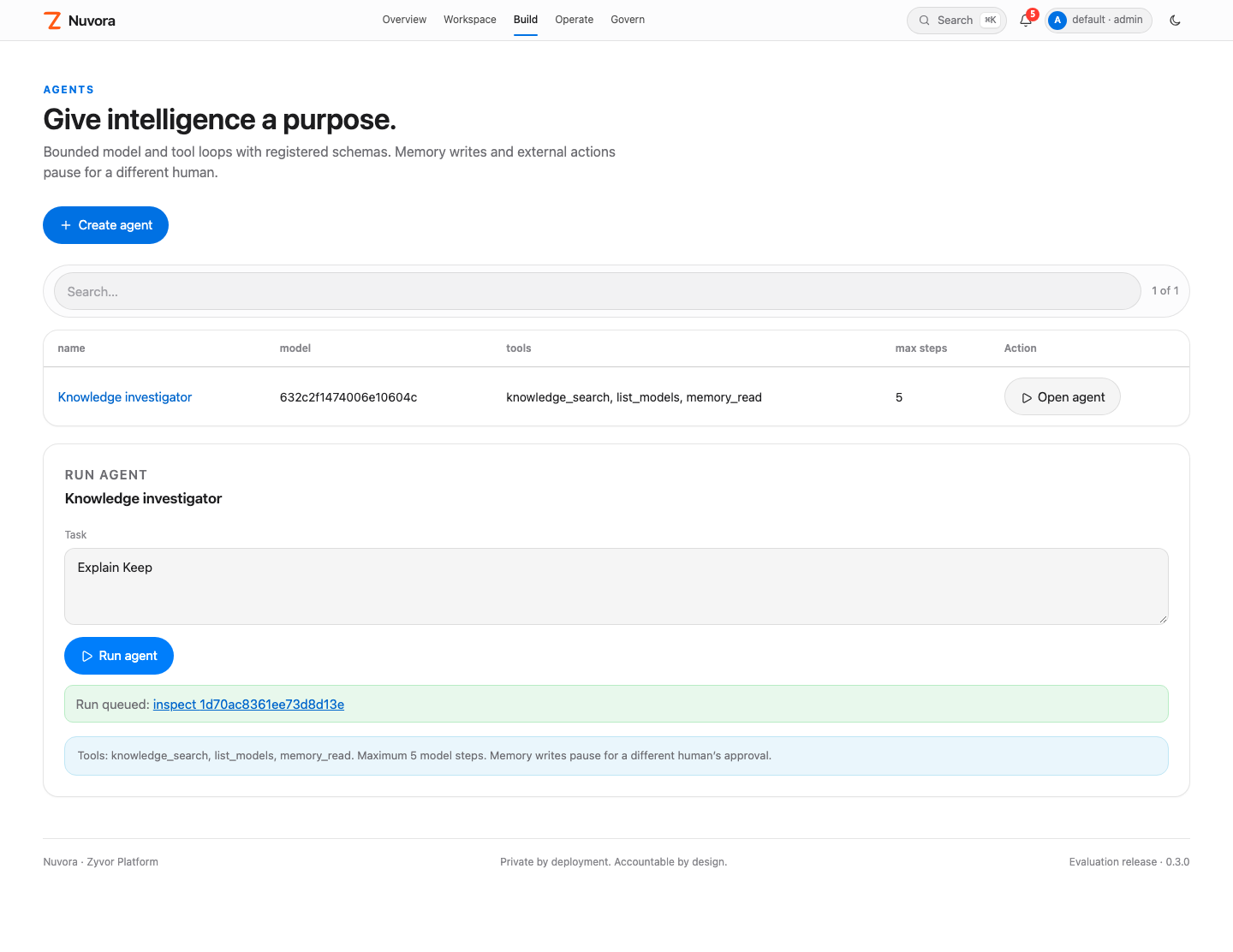Viewport: 1233px width, 952px height.
Task: Open the notifications bell icon
Action: (1026, 21)
